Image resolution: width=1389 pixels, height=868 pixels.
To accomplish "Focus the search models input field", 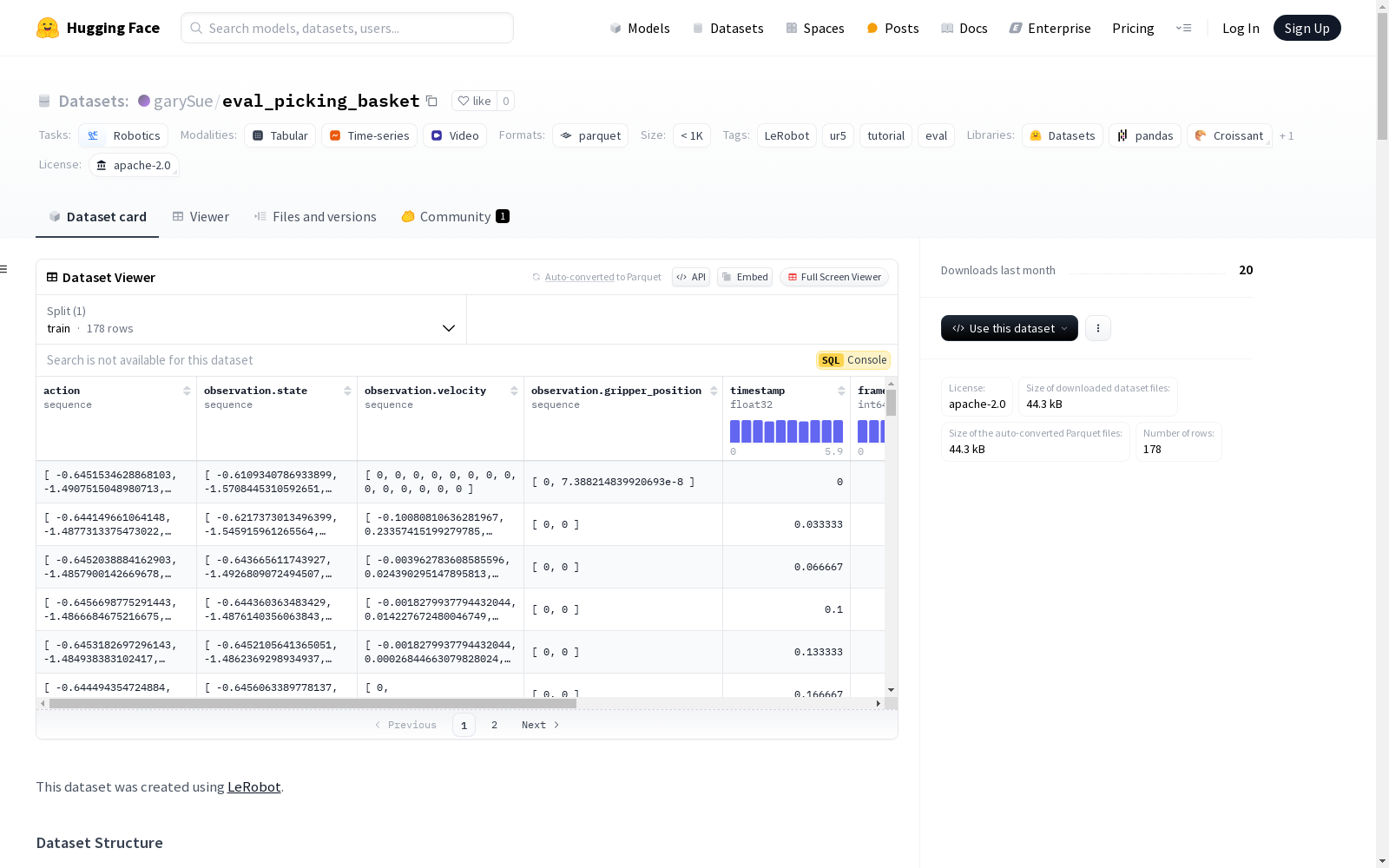I will (347, 28).
